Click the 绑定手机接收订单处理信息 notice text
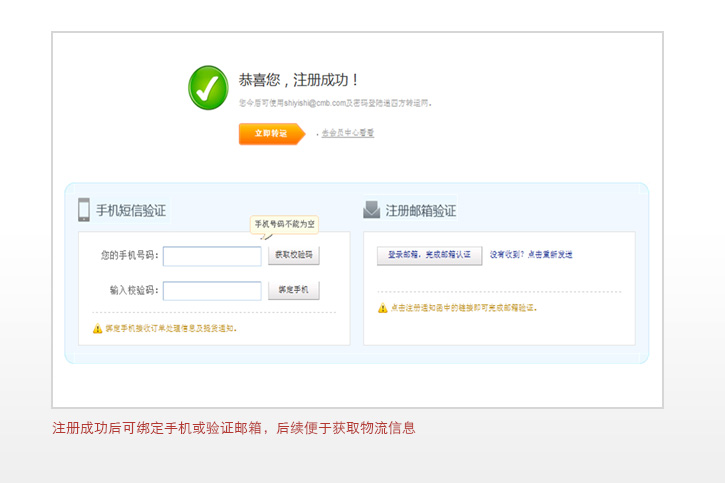Screen dimensions: 725x483 coord(171,328)
